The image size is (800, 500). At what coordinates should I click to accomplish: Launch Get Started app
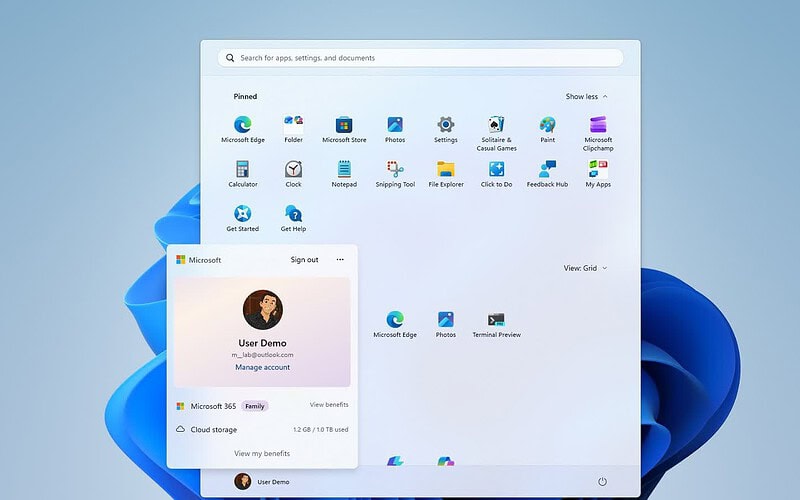pos(242,218)
